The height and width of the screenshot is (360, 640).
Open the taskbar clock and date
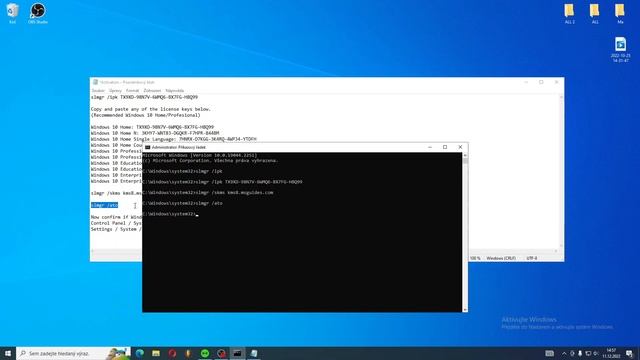611,353
